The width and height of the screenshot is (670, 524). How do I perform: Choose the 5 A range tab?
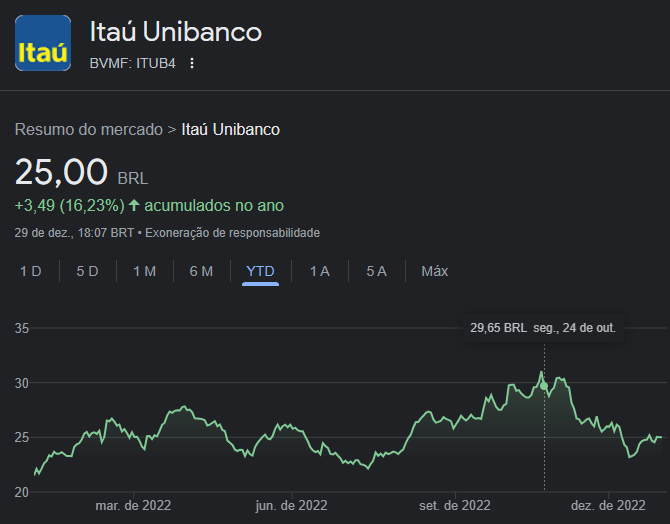click(376, 271)
